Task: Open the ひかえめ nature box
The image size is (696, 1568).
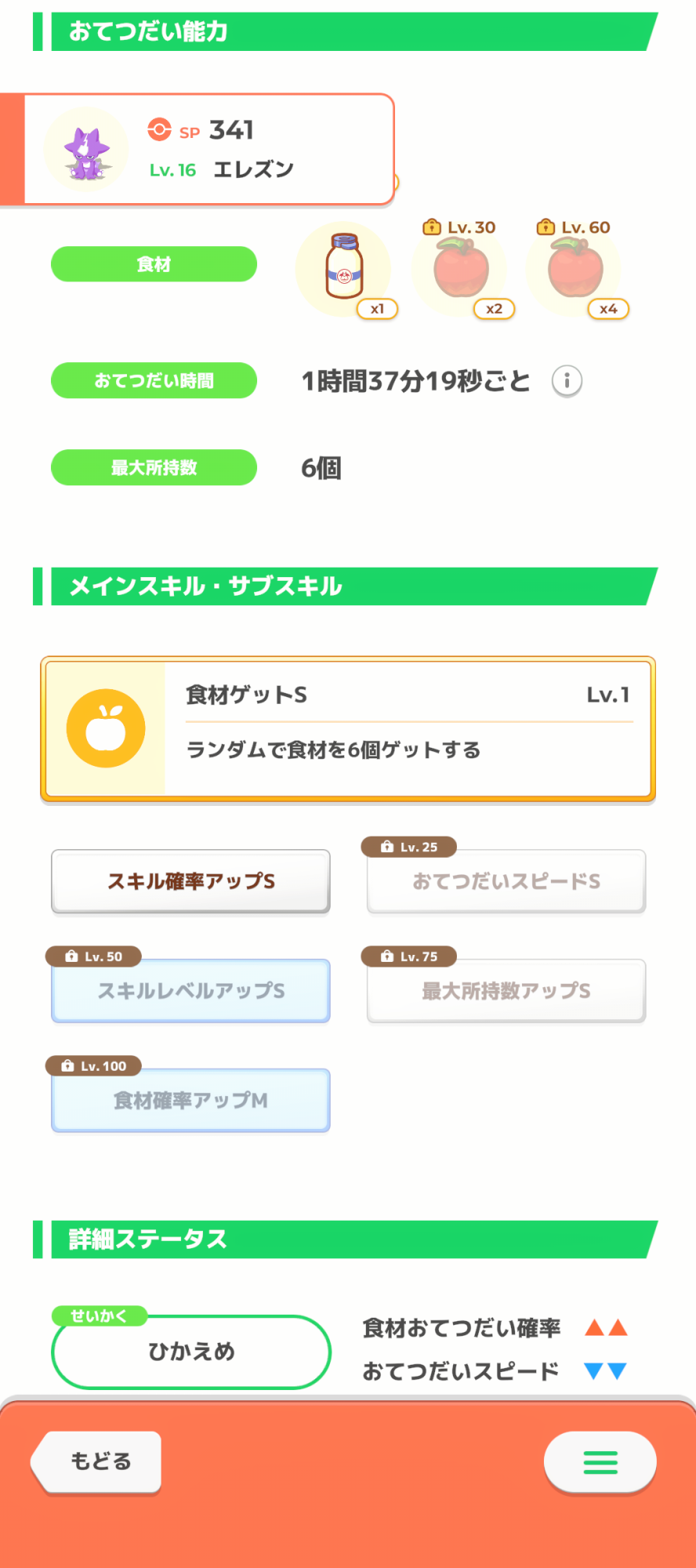Action: pos(190,1352)
